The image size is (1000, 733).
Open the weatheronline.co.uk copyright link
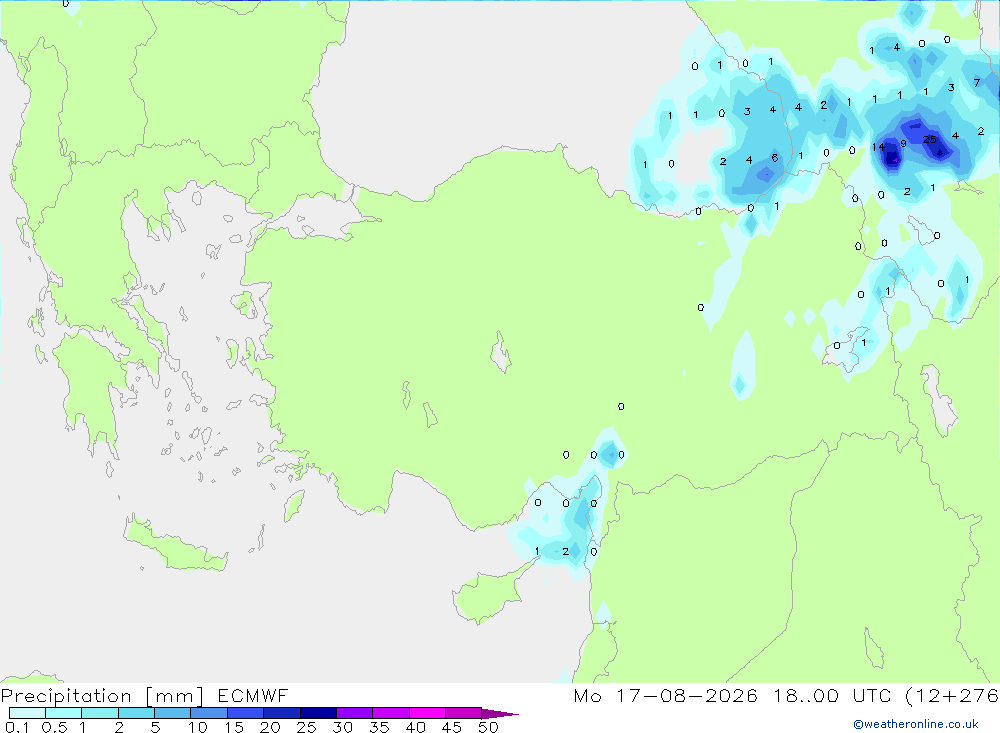[915, 724]
